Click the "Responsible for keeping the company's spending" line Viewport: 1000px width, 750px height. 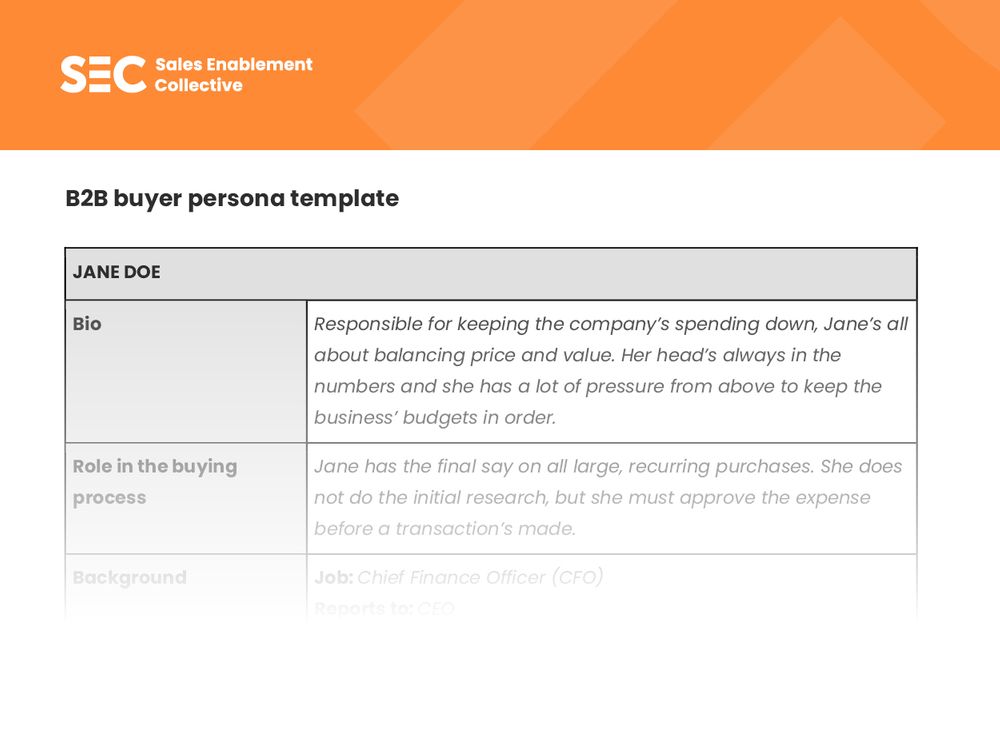(x=610, y=324)
